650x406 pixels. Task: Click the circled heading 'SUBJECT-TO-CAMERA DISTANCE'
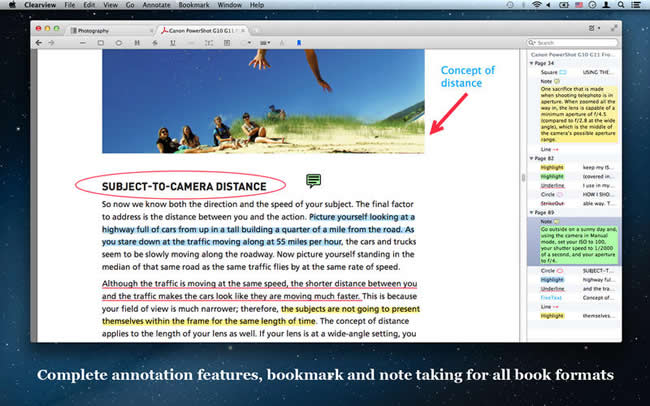coord(184,187)
